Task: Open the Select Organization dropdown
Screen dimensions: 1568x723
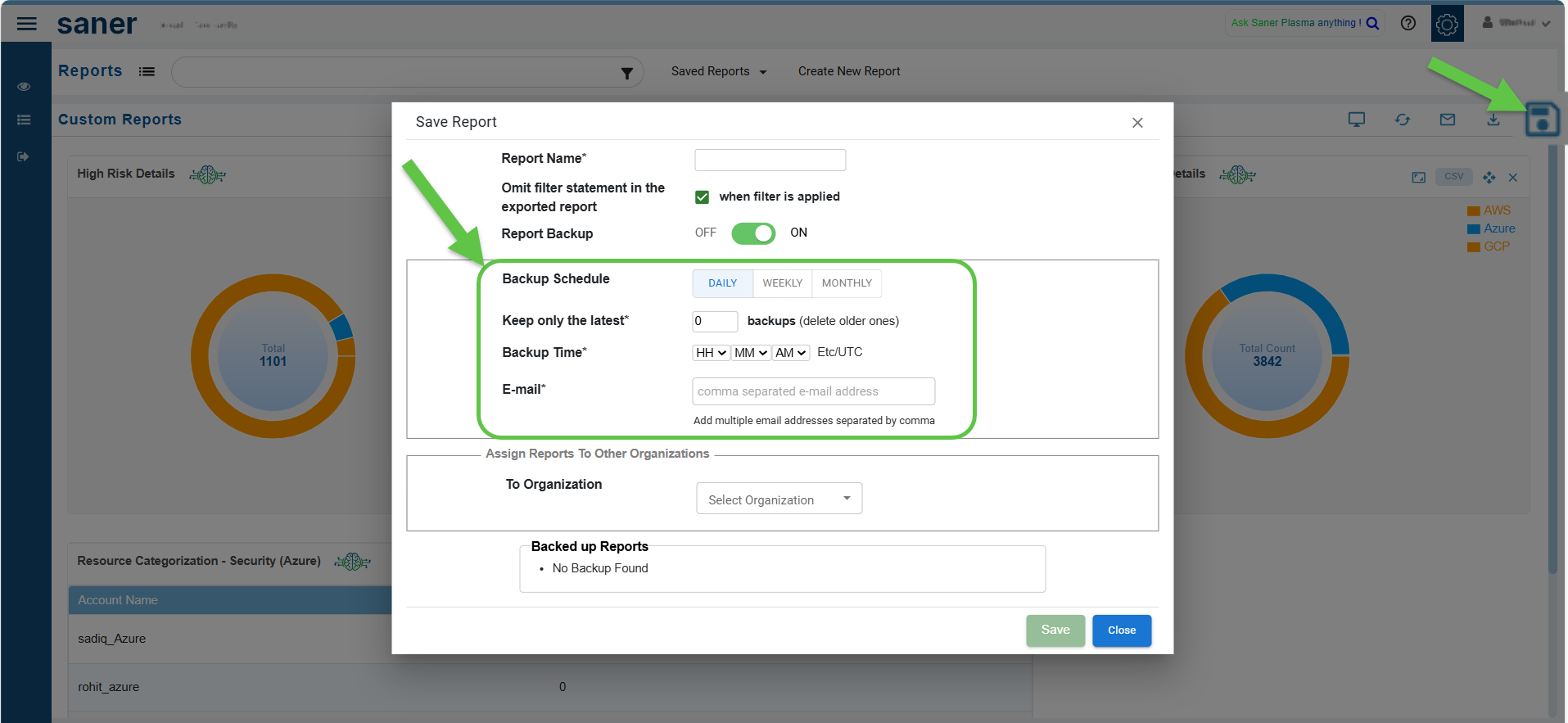Action: (x=779, y=499)
